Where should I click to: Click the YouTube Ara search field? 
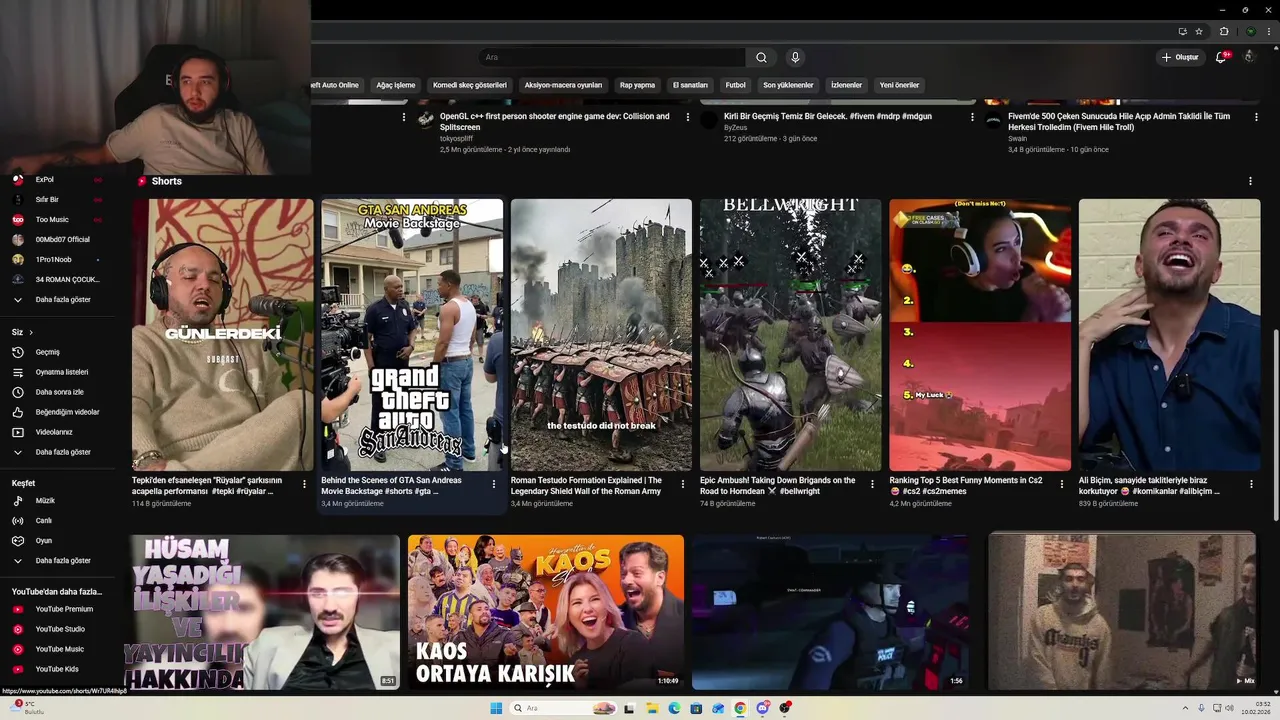click(x=611, y=57)
